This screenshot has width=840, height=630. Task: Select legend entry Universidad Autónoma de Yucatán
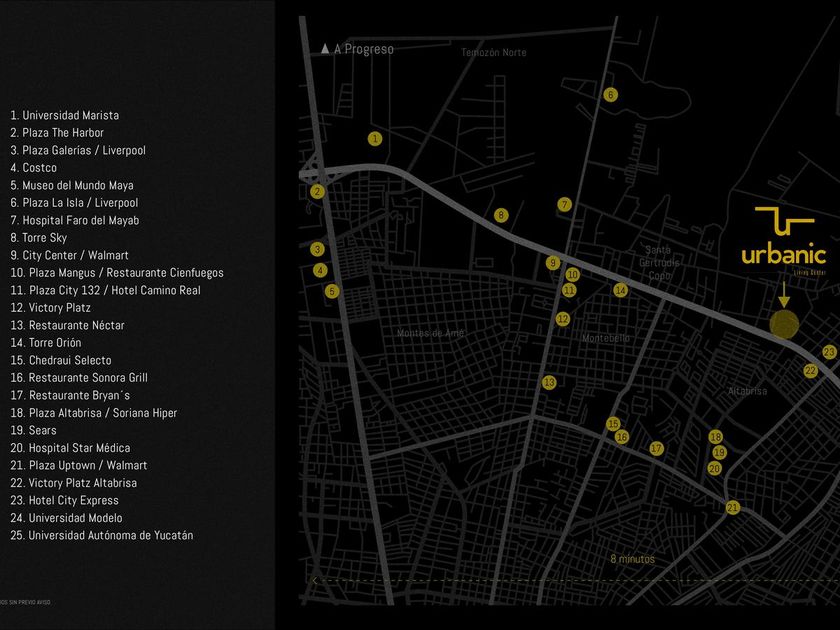(x=102, y=535)
